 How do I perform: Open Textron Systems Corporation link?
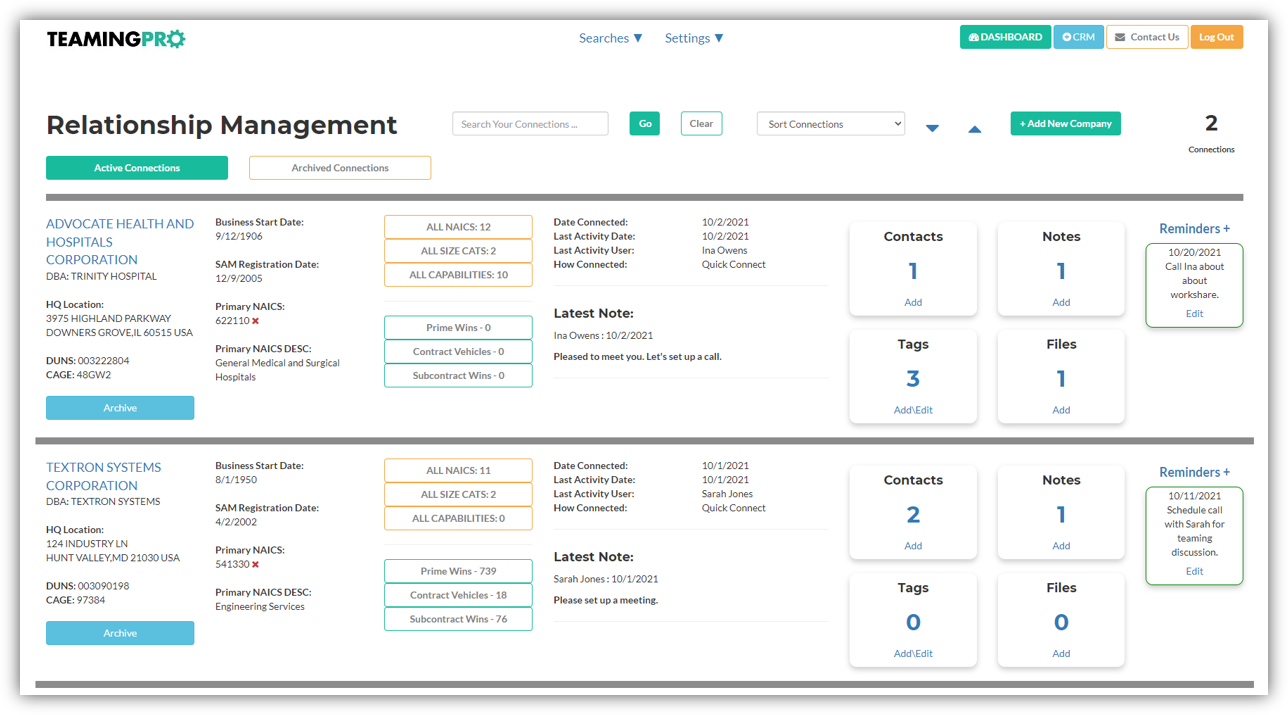[104, 476]
